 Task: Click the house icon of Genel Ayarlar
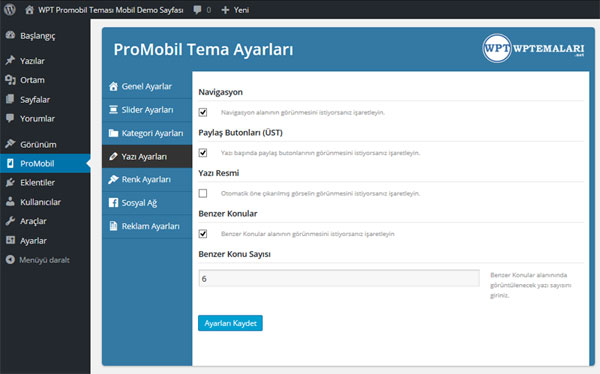[x=113, y=87]
